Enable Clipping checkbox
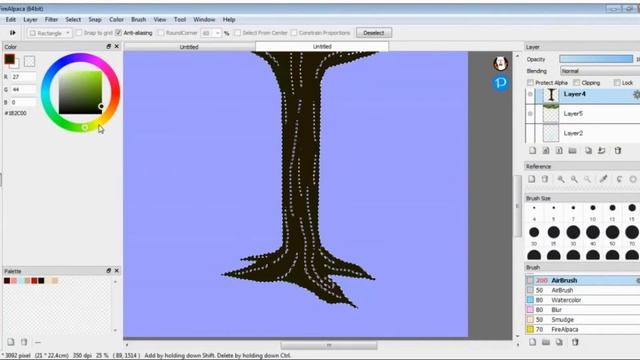This screenshot has height=360, width=640. pos(576,83)
